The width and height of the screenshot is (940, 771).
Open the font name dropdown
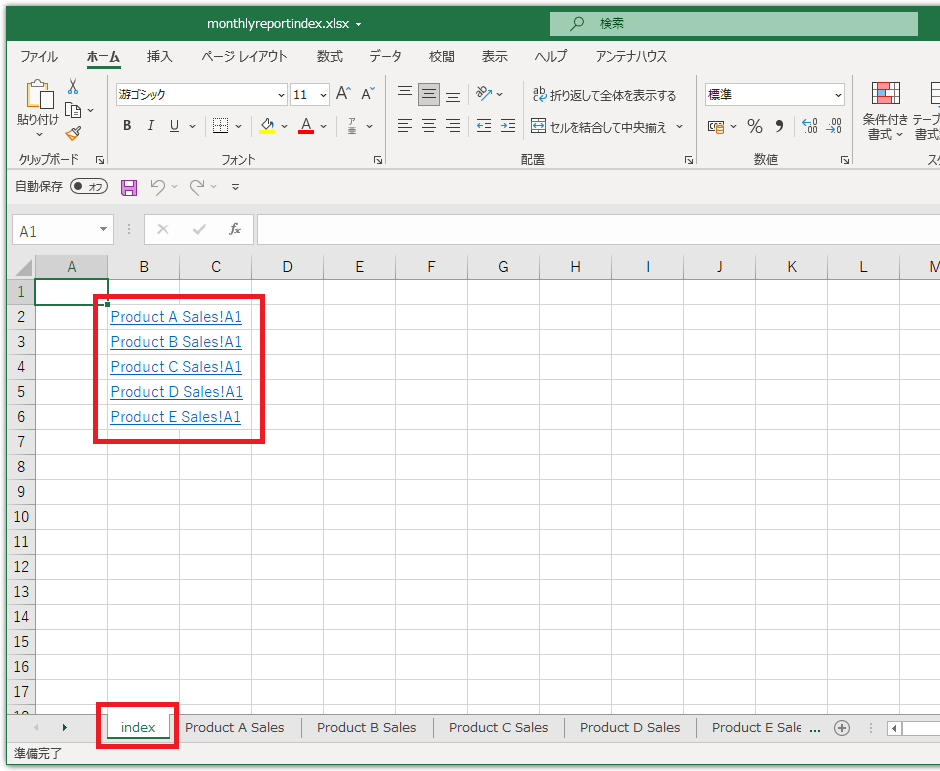pos(281,94)
